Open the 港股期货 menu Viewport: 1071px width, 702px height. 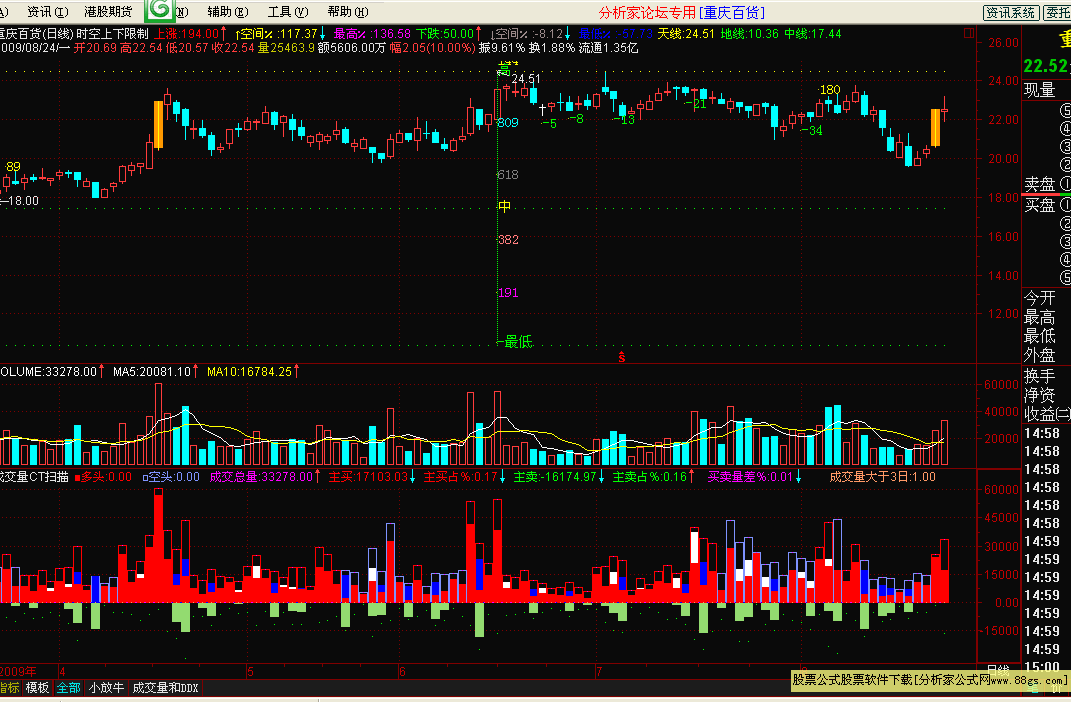click(108, 12)
